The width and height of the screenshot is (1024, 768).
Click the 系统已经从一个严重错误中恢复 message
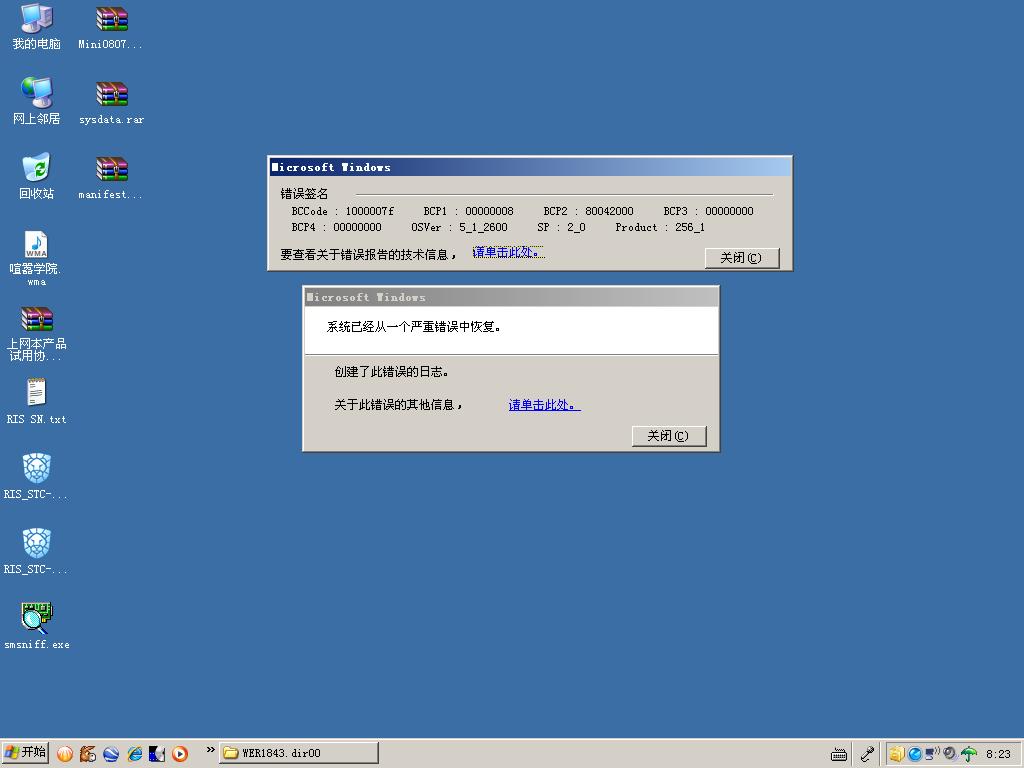(x=414, y=327)
